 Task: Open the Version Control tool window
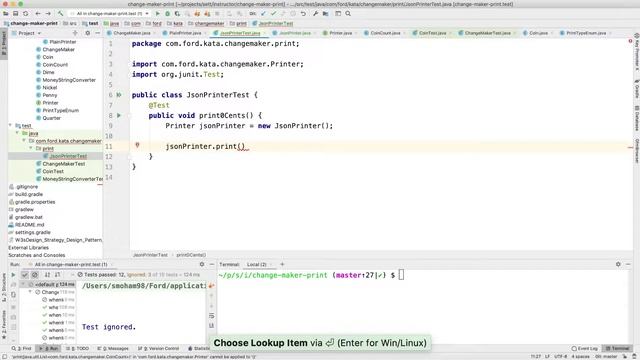(x=158, y=349)
